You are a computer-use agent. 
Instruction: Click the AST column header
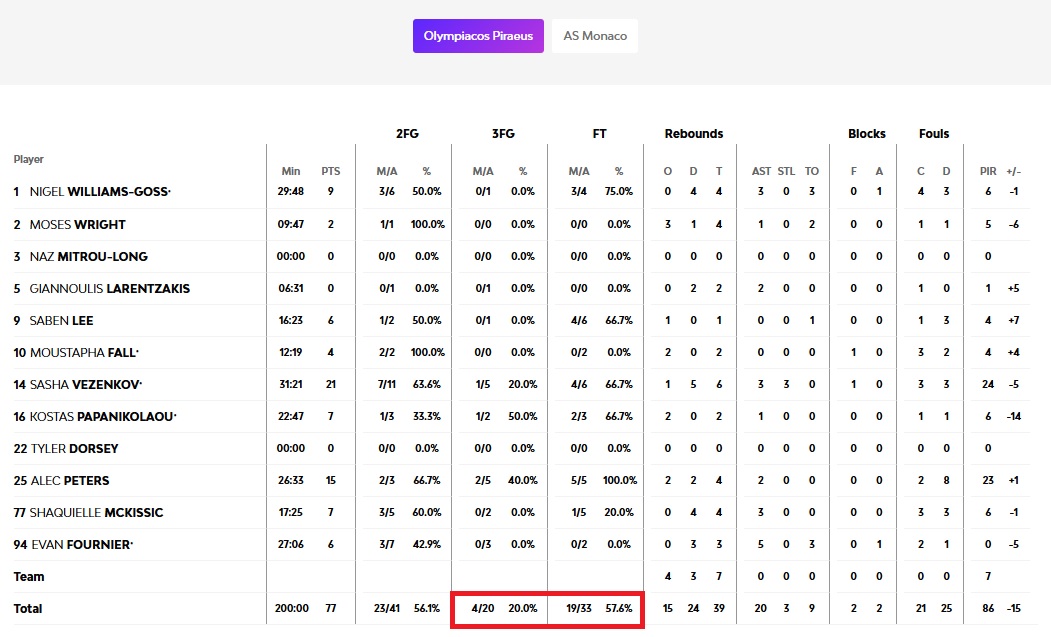(761, 171)
